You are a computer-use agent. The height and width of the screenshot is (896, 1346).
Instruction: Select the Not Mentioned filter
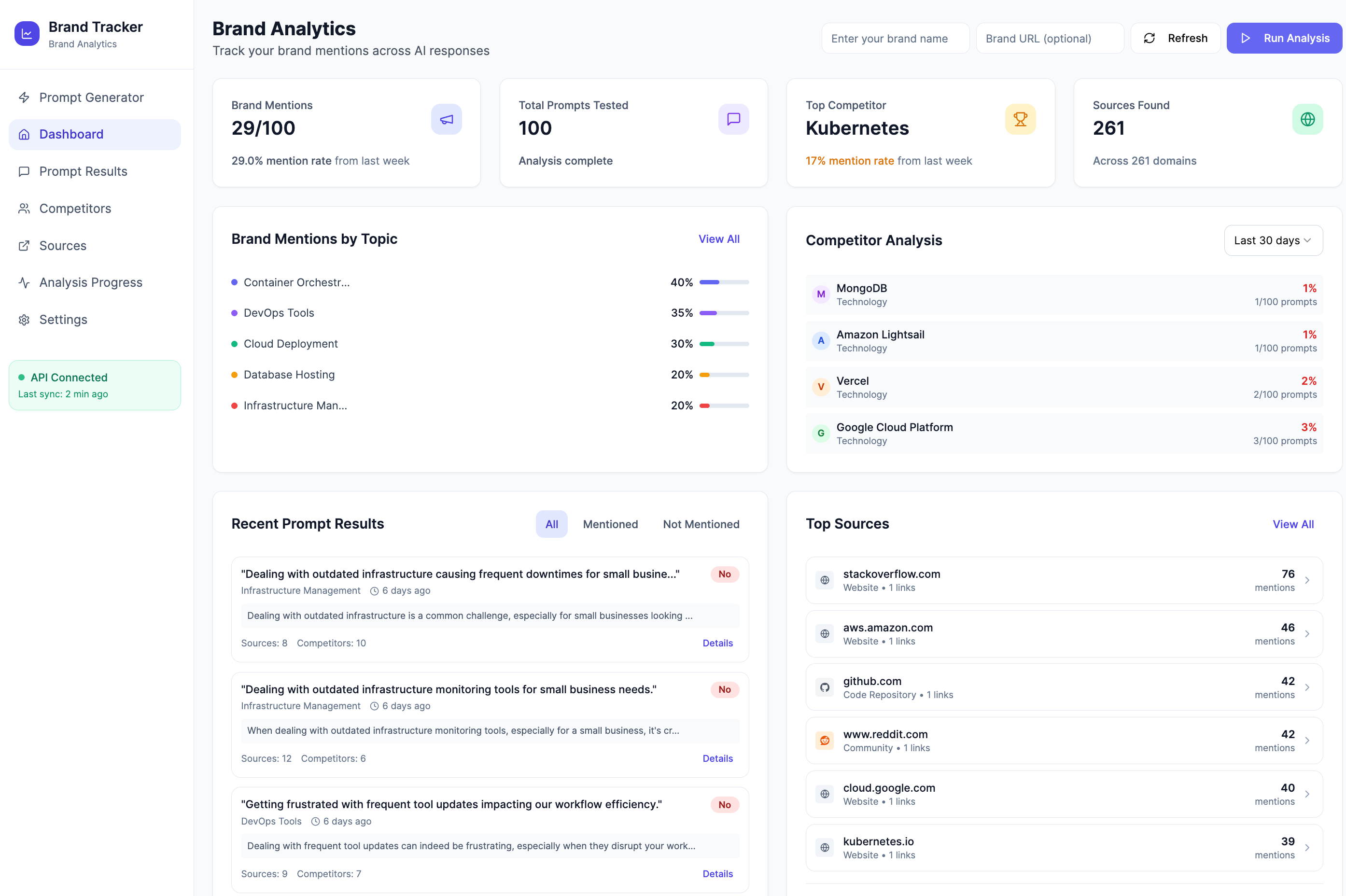(x=701, y=524)
